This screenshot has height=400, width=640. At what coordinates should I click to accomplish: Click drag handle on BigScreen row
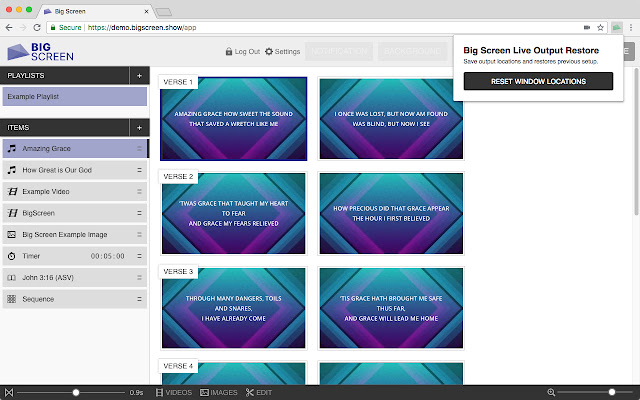[x=139, y=213]
